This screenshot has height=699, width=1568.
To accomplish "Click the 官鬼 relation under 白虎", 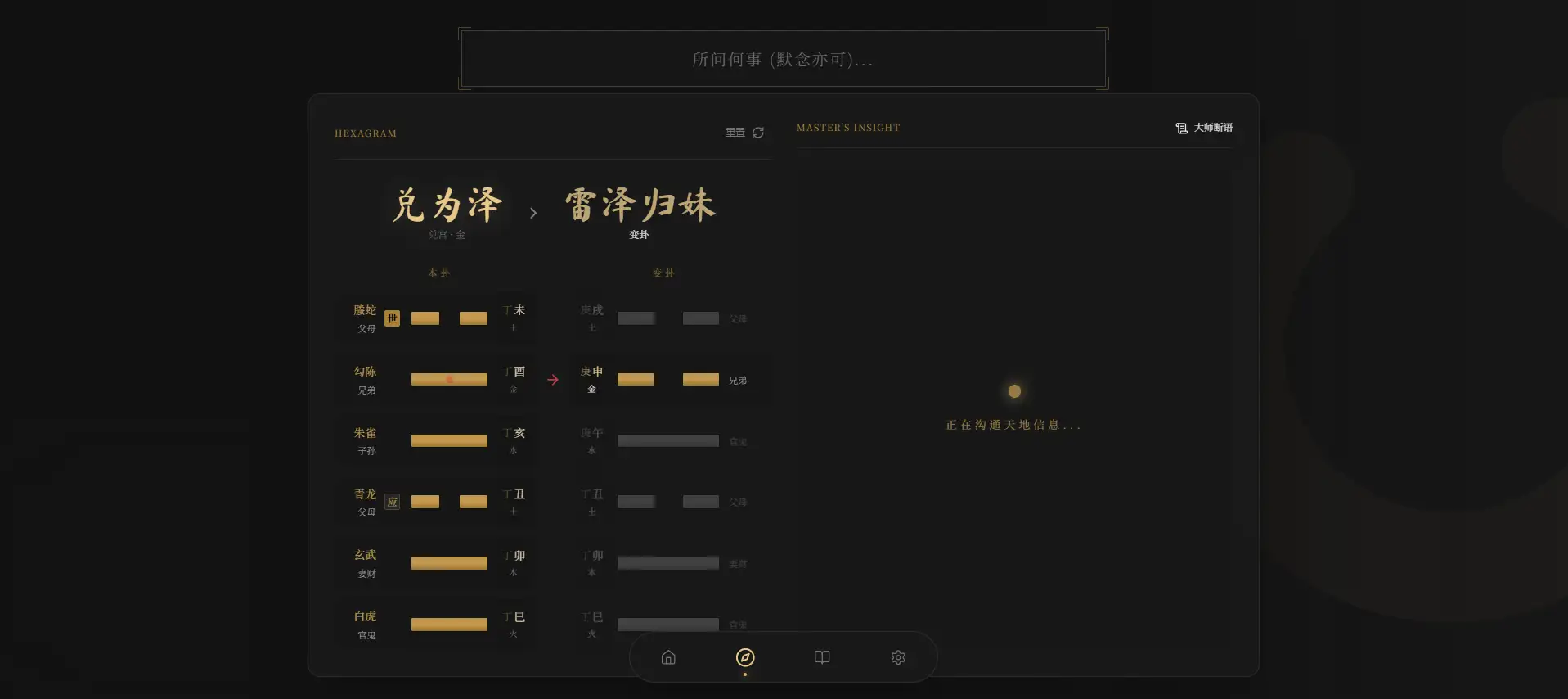I will [x=366, y=635].
